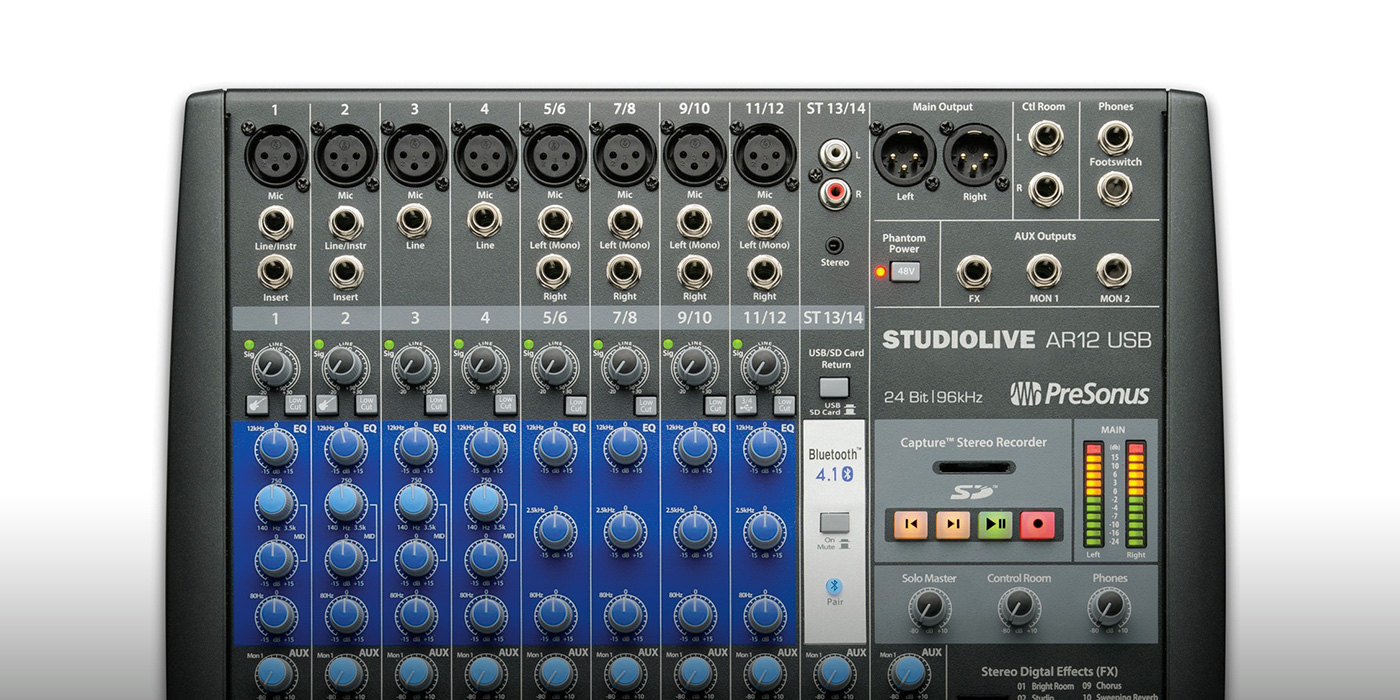
Task: Click the ST 13/14 channel label strip
Action: [x=835, y=318]
